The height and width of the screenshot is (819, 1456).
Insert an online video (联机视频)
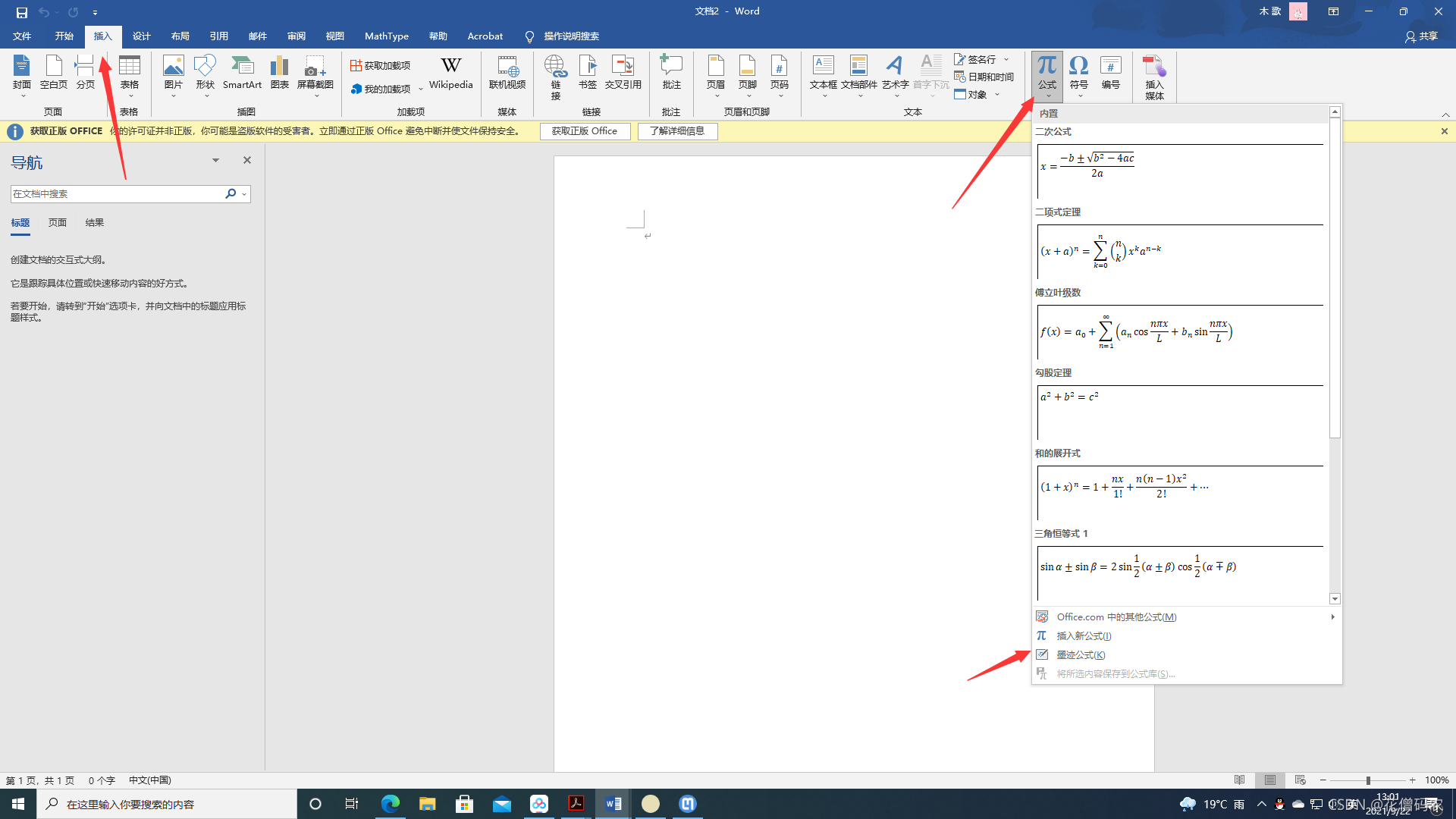pyautogui.click(x=507, y=72)
